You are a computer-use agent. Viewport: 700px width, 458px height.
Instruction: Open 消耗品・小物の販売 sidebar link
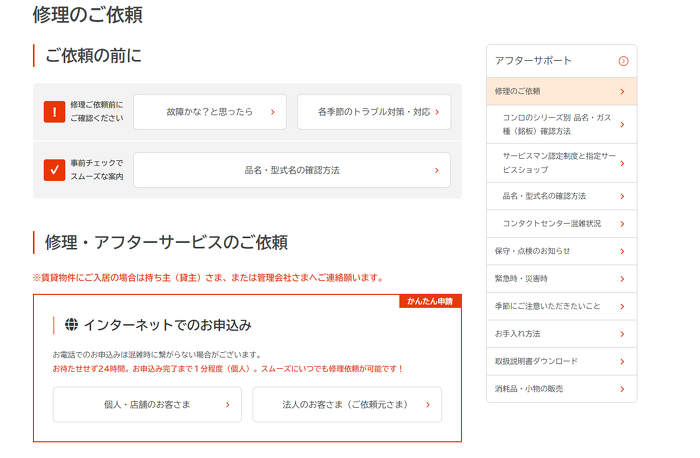[560, 388]
